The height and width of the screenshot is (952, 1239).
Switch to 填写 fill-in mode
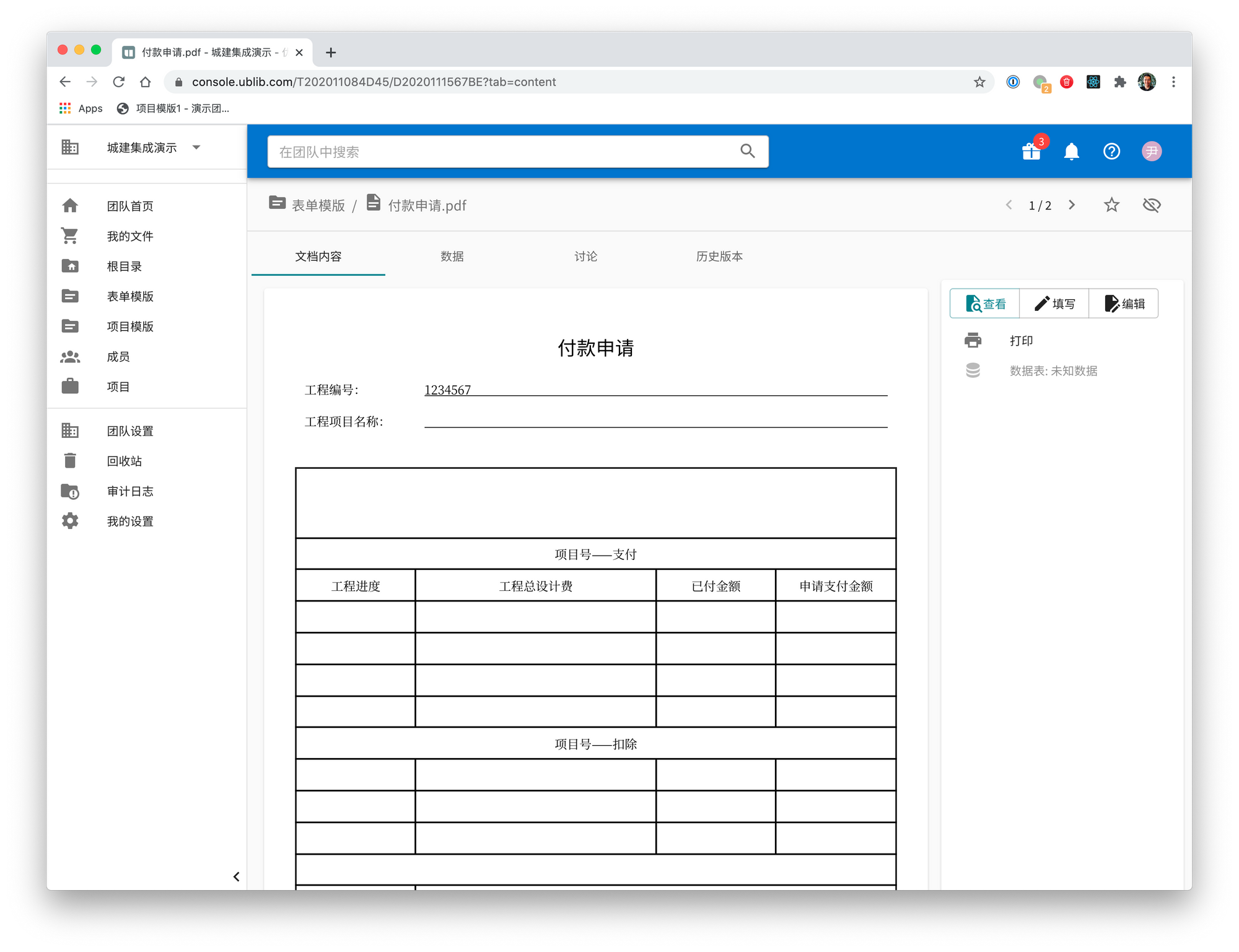[1054, 304]
